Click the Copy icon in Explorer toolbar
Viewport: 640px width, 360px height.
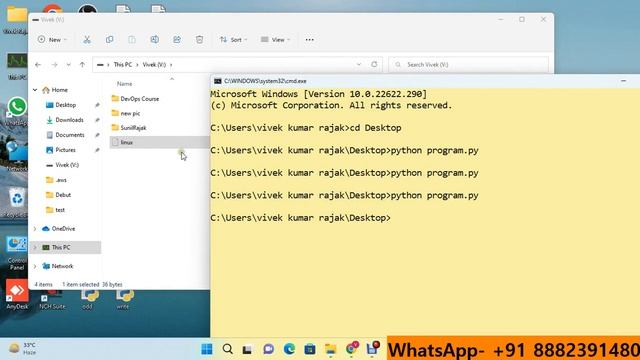109,40
